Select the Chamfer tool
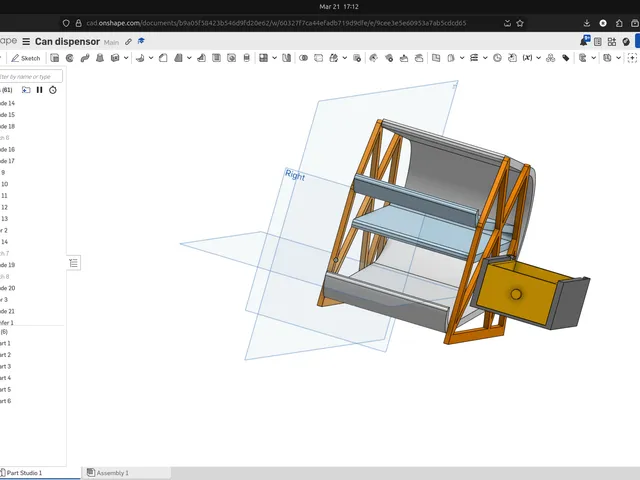 click(163, 58)
